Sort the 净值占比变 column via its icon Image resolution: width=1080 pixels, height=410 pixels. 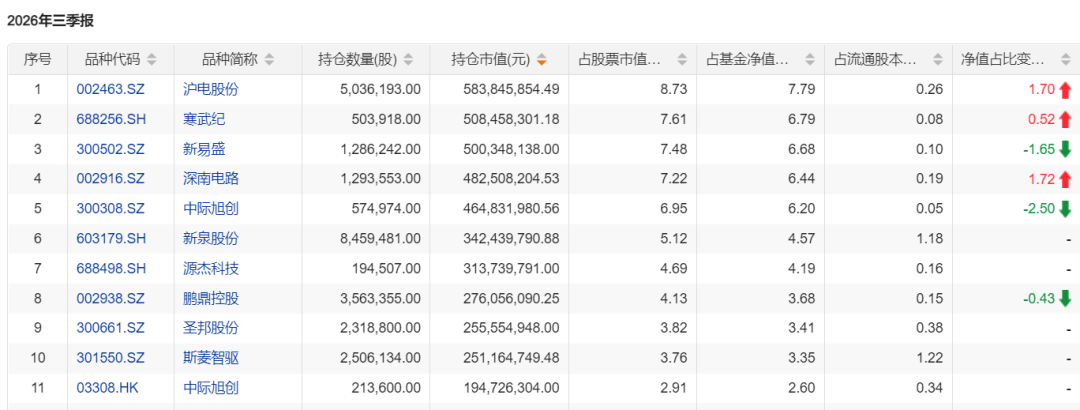1066,60
